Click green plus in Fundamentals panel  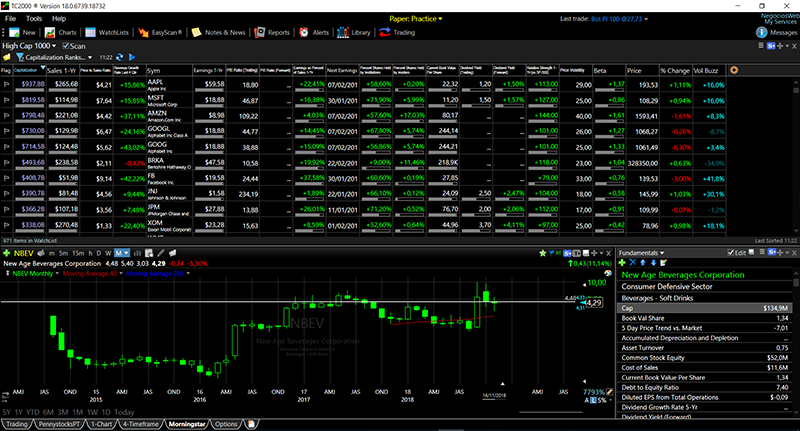click(x=622, y=263)
